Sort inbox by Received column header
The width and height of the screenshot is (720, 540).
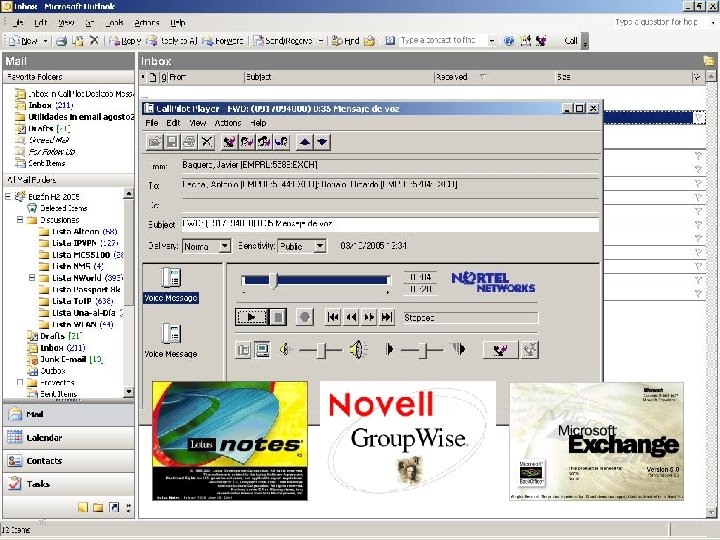point(494,77)
